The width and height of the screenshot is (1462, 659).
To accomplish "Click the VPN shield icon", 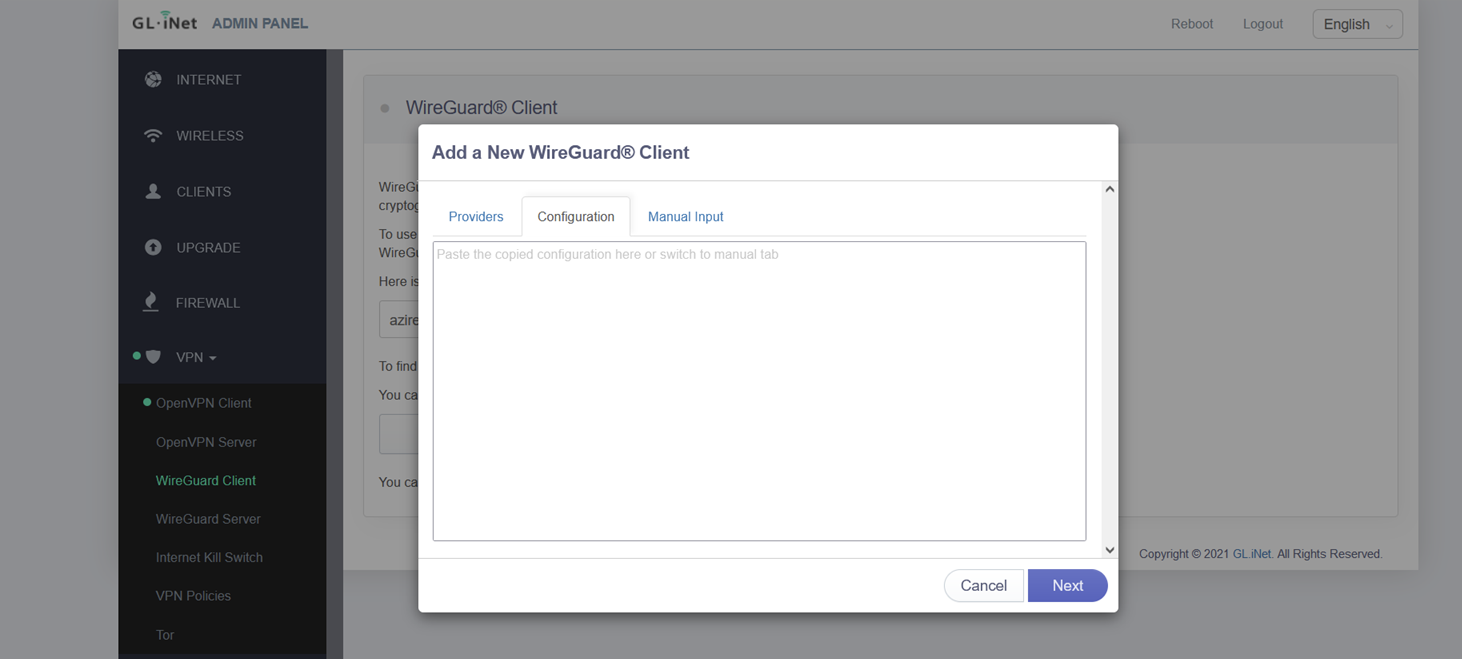I will point(153,357).
